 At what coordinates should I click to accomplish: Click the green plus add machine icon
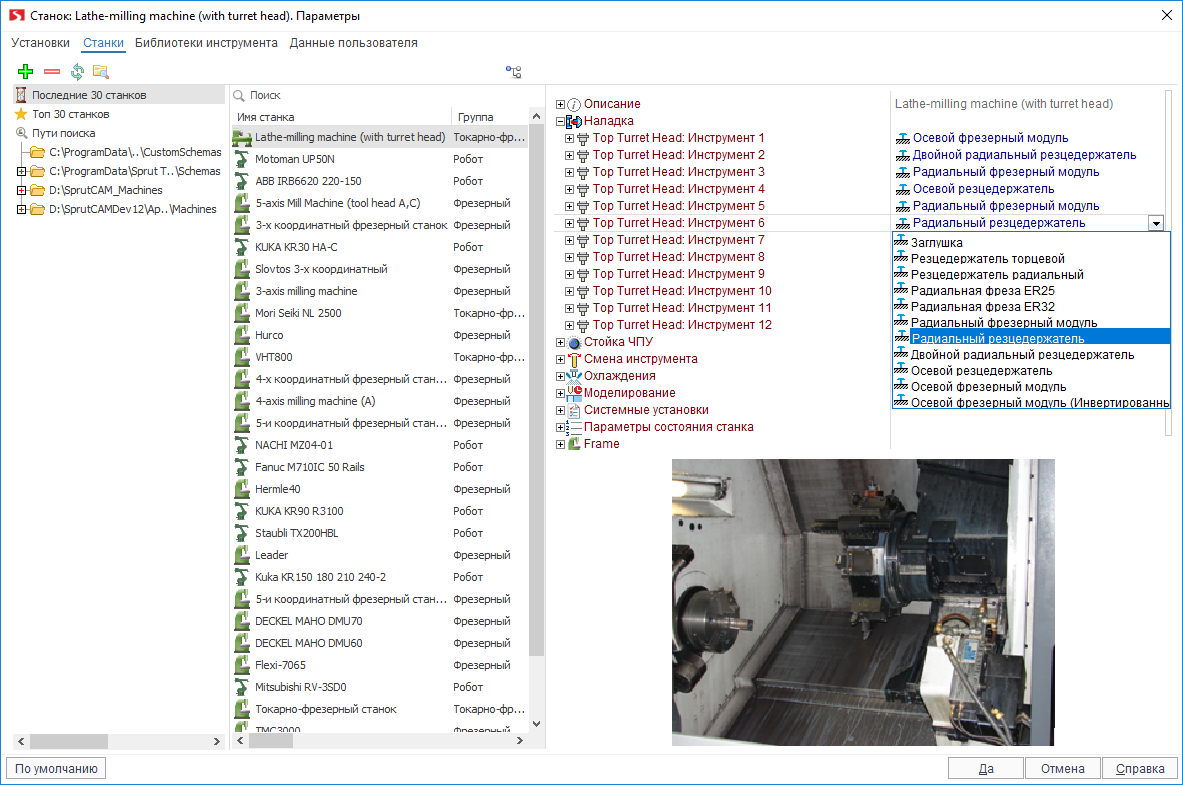[x=26, y=72]
